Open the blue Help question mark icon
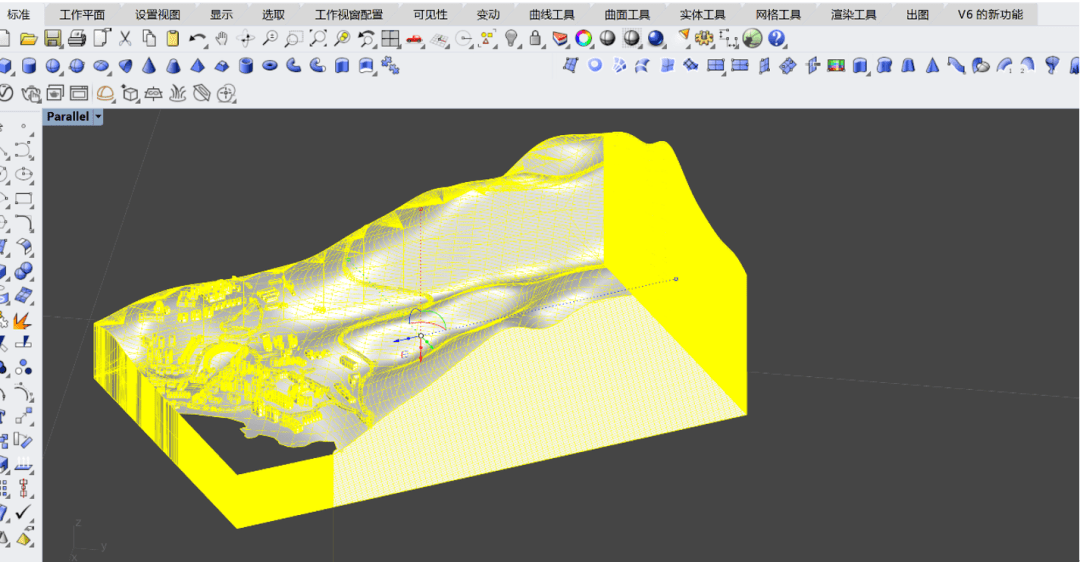The image size is (1080, 562). [x=776, y=39]
